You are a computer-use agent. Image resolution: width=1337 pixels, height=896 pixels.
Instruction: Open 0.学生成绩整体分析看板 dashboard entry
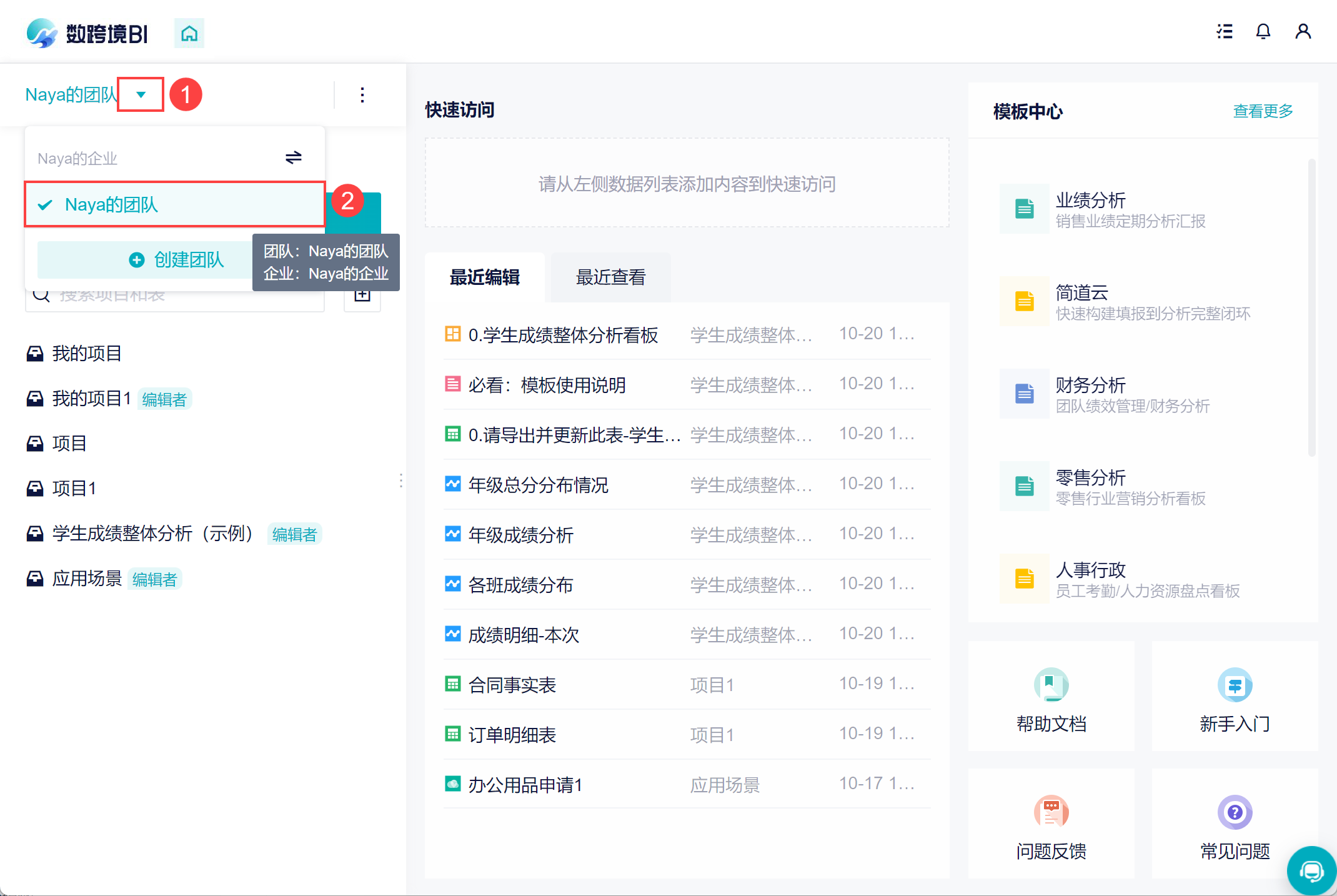point(562,335)
